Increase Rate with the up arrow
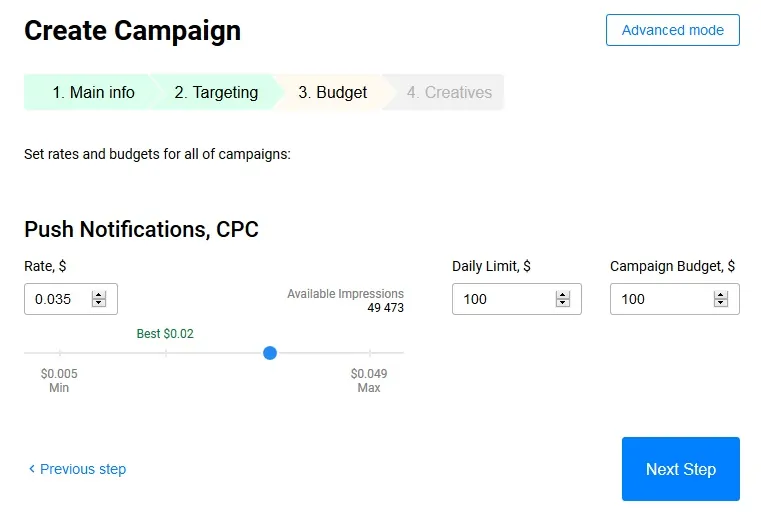Image resolution: width=761 pixels, height=514 pixels. [98, 295]
